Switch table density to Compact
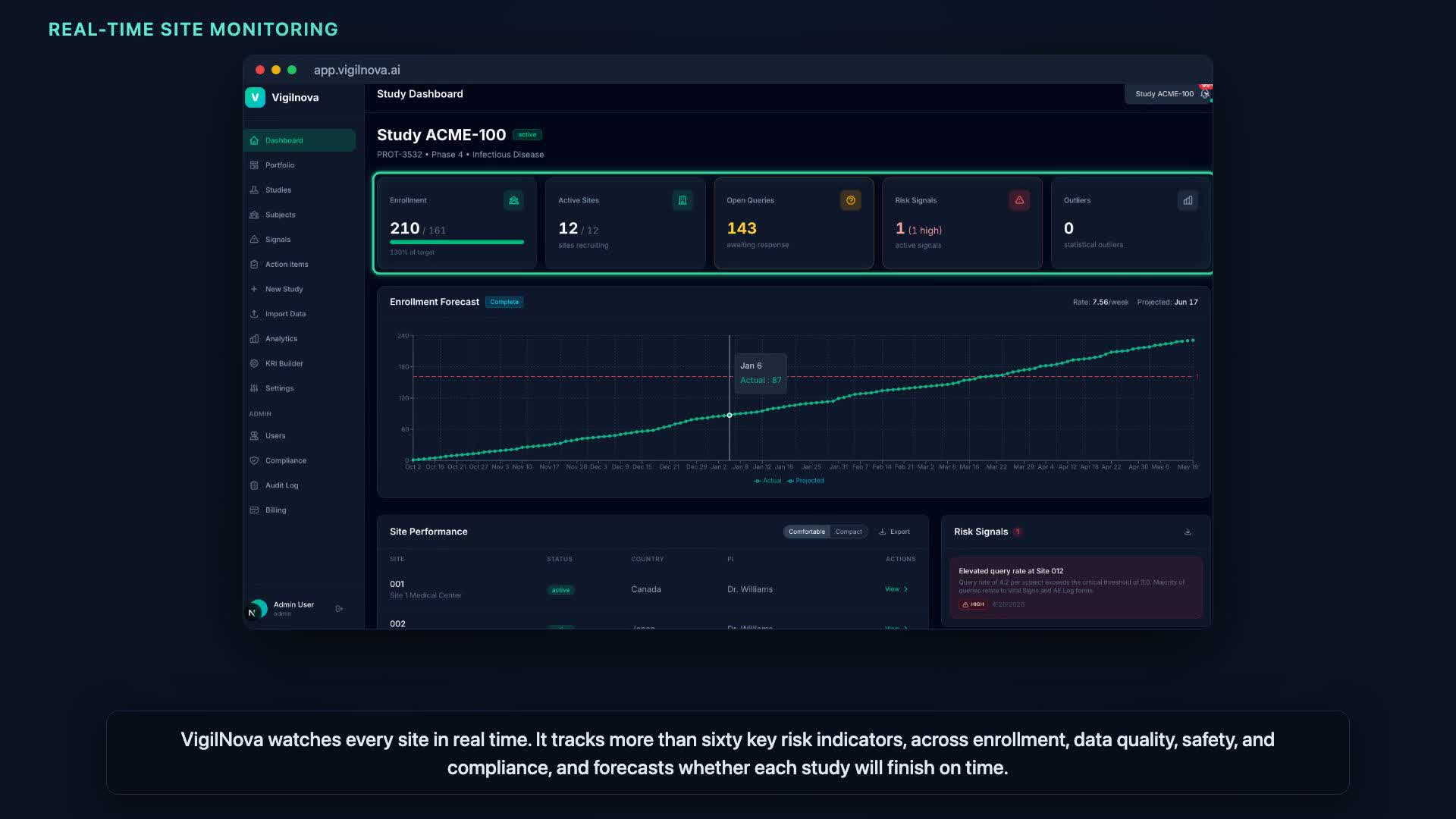 tap(849, 532)
